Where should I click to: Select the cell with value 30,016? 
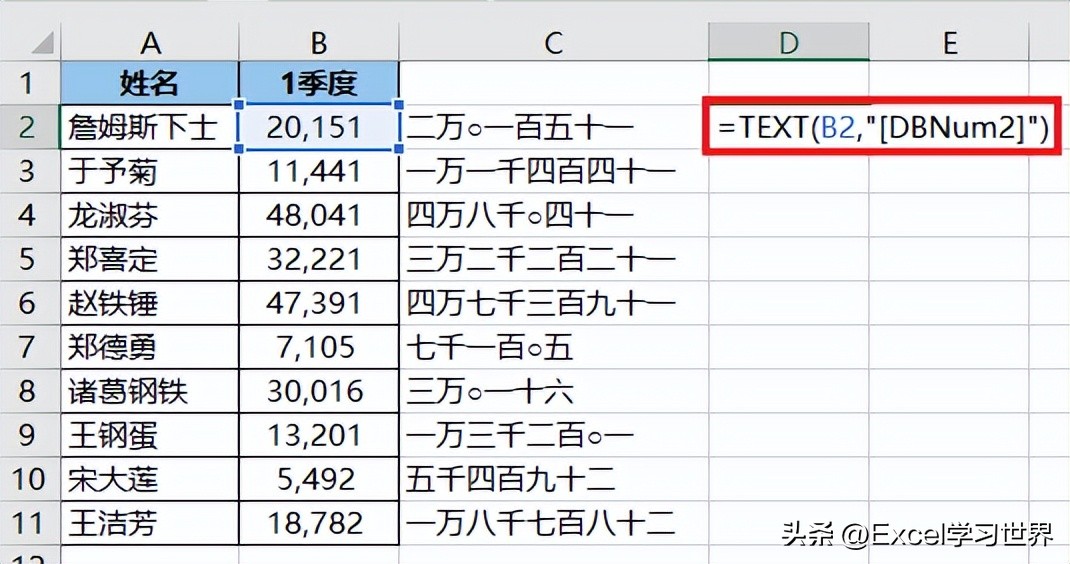(319, 391)
